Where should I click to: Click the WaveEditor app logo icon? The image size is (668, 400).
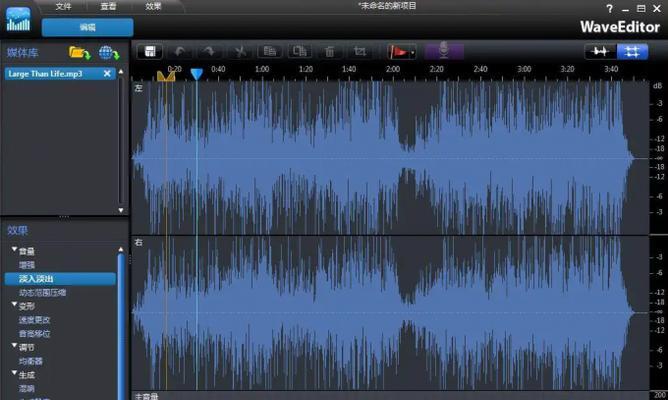[x=18, y=19]
